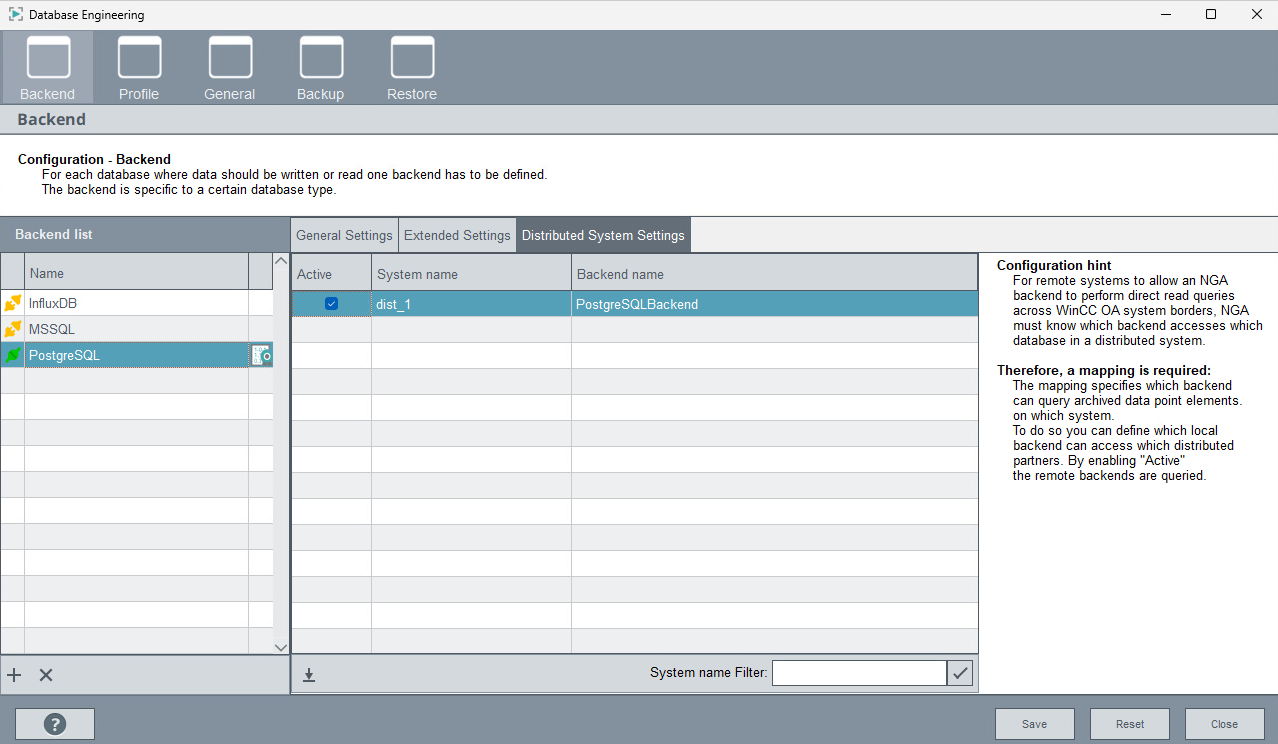Select InfluxDB in the backend list
The image size is (1278, 744).
53,303
